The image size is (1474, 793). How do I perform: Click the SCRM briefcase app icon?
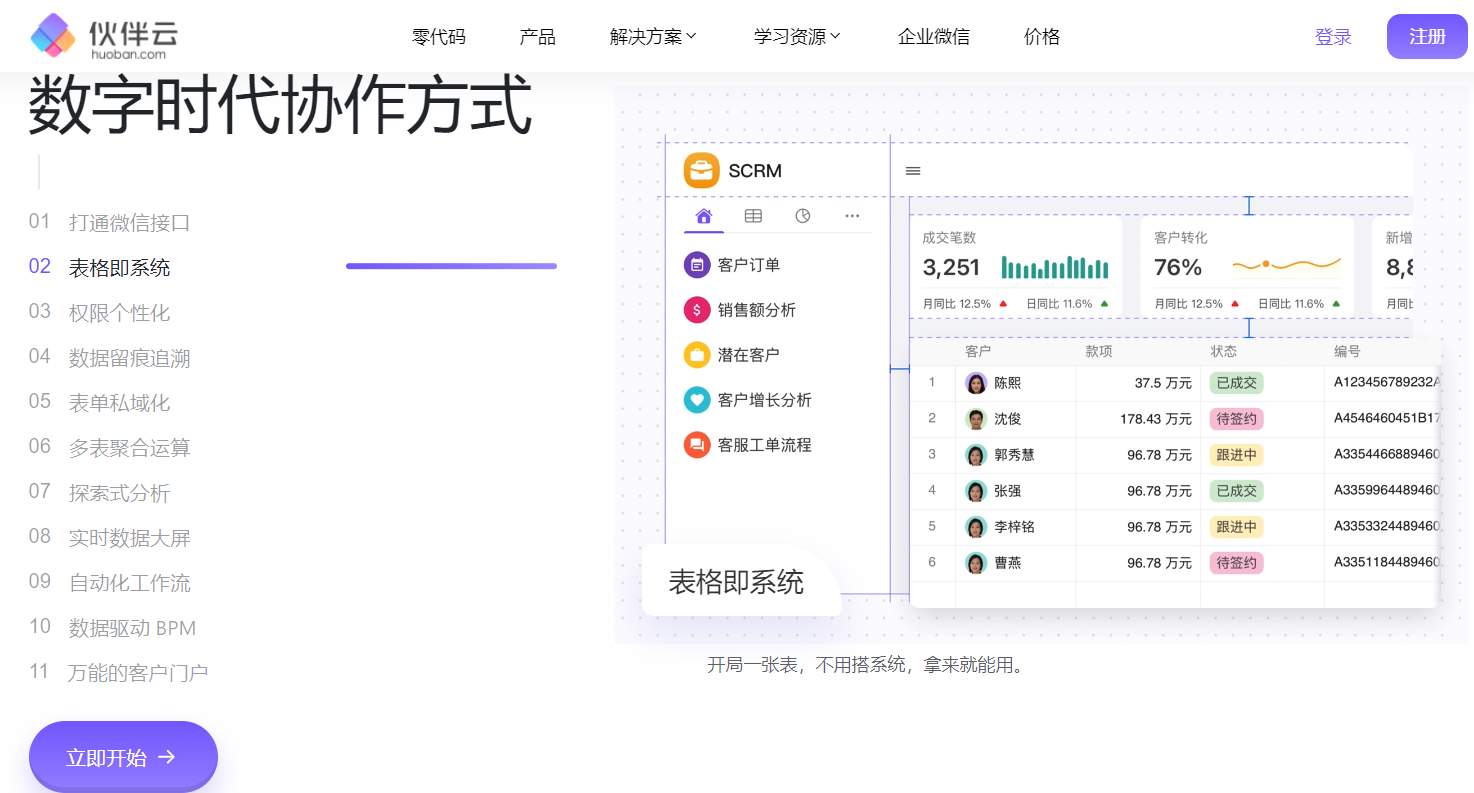[x=701, y=171]
